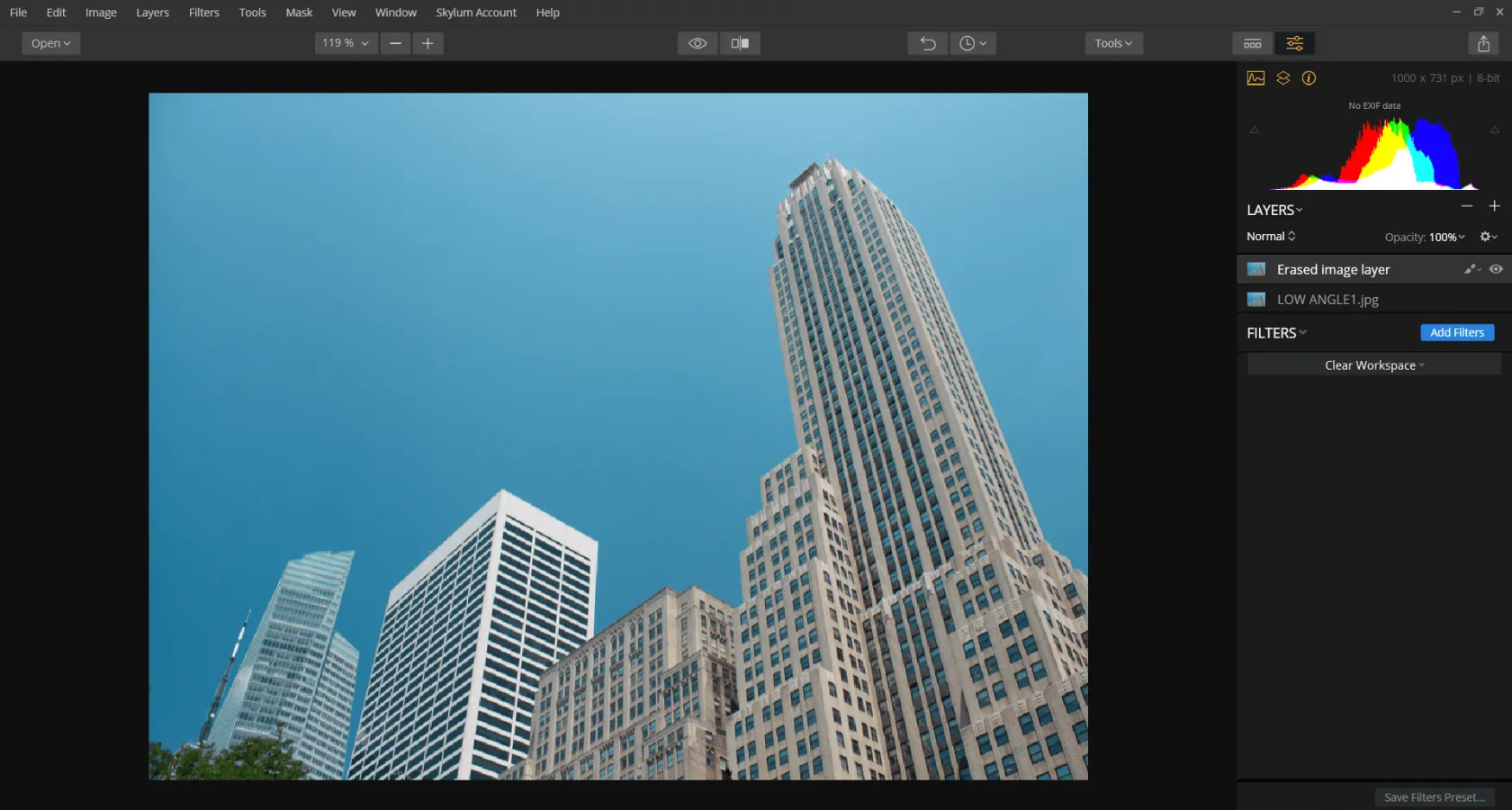Toggle the filmstrip presets panel
The width and height of the screenshot is (1512, 810).
coord(1252,43)
